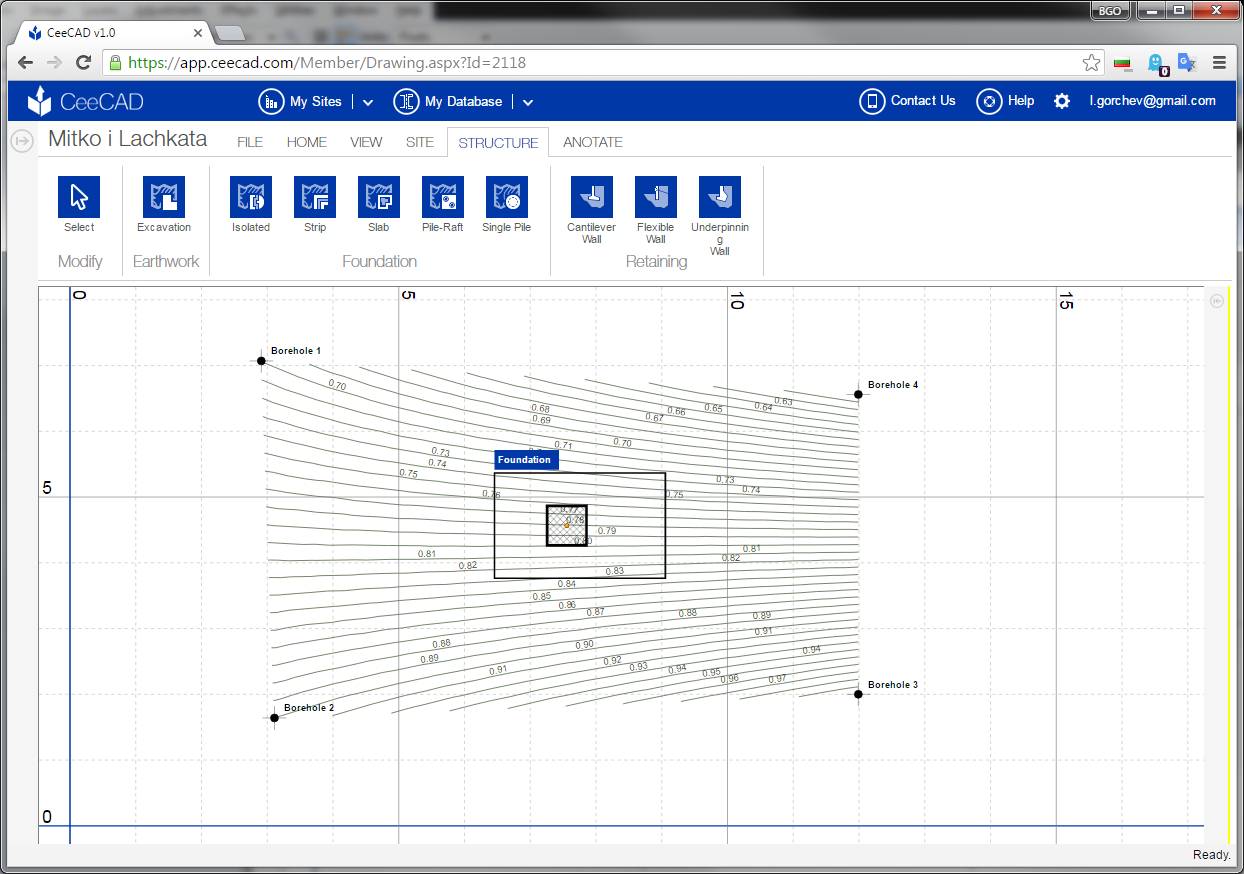
Task: Choose the Flexible Wall tool
Action: point(656,197)
